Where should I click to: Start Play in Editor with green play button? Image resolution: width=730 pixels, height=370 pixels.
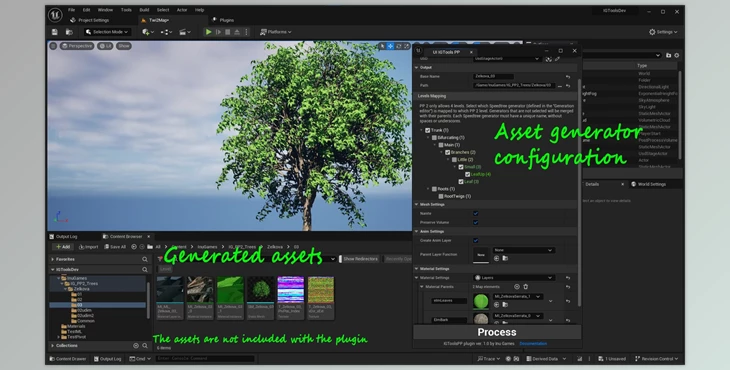(x=209, y=32)
